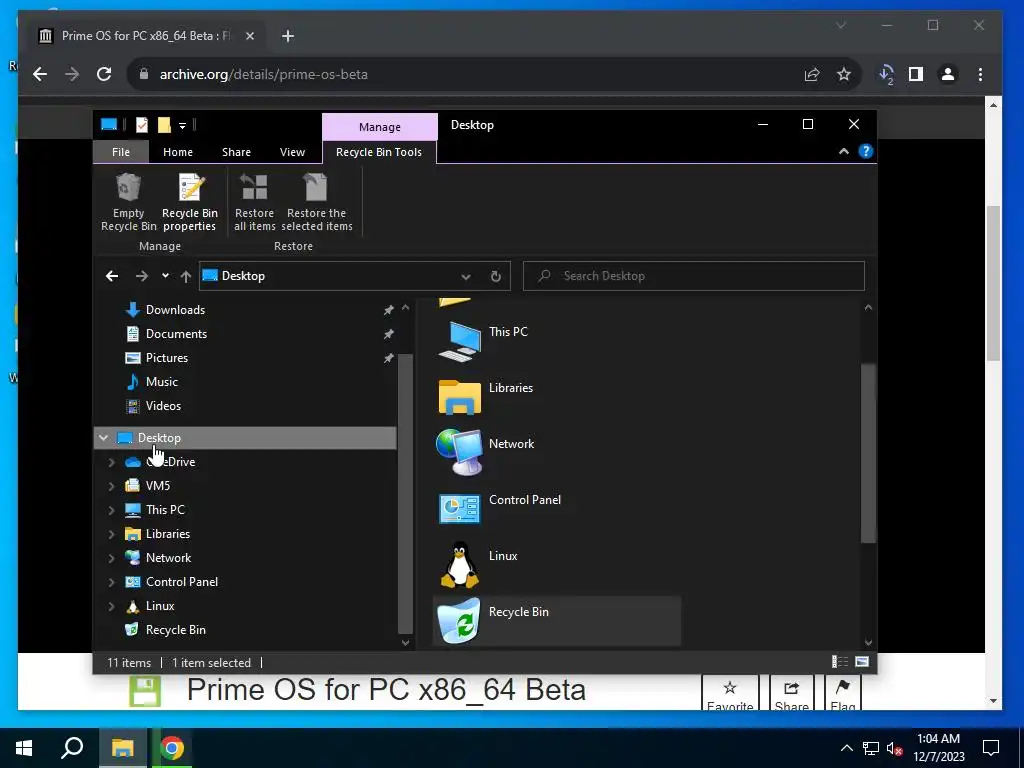Viewport: 1024px width, 768px height.
Task: Open Customize Quick Access Toolbar dropdown
Action: click(x=182, y=125)
